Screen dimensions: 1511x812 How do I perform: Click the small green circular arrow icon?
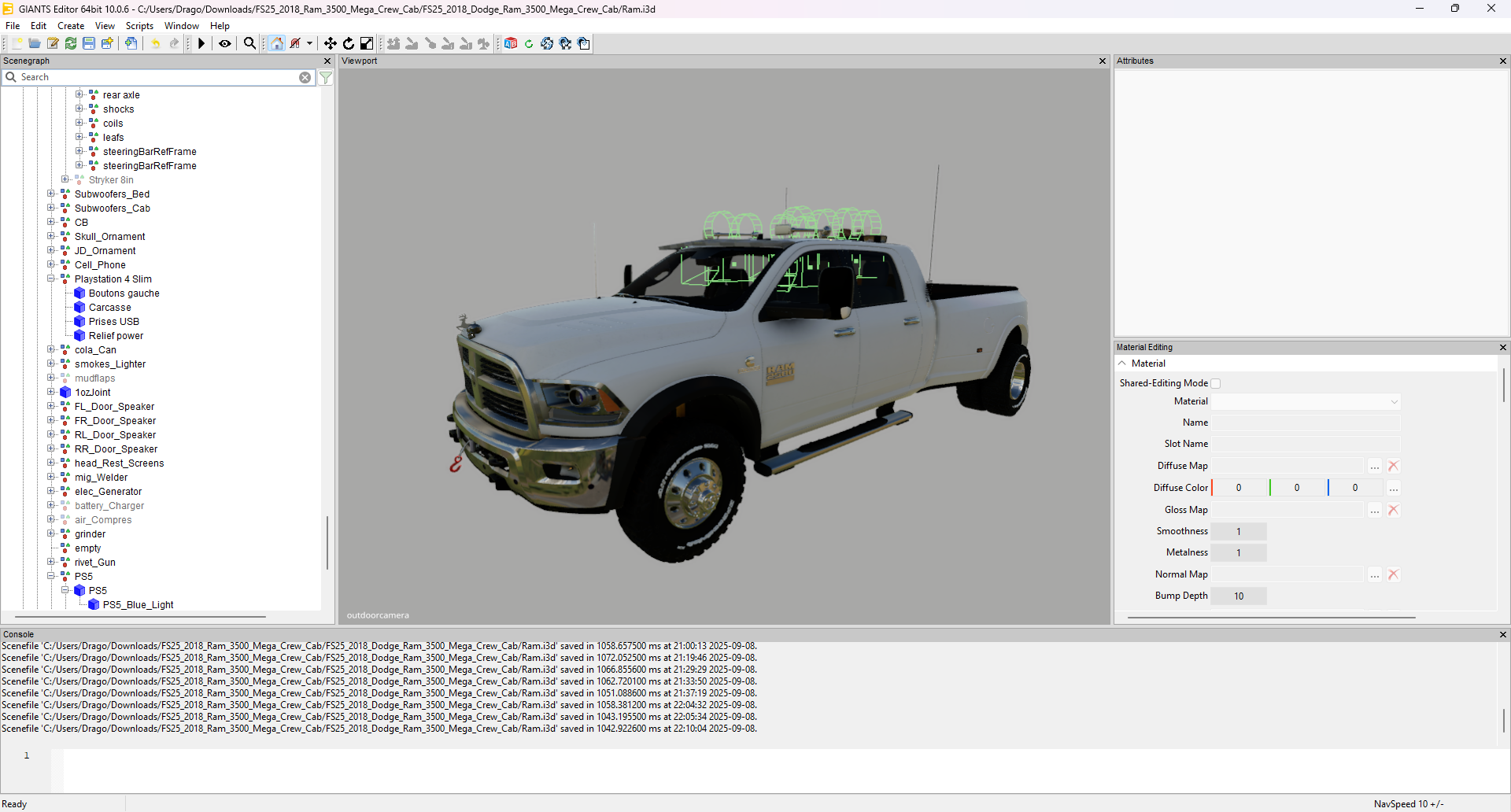point(529,43)
